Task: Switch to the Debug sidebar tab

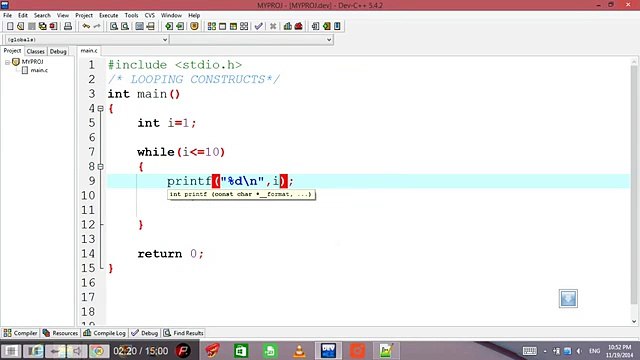Action: coord(58,51)
